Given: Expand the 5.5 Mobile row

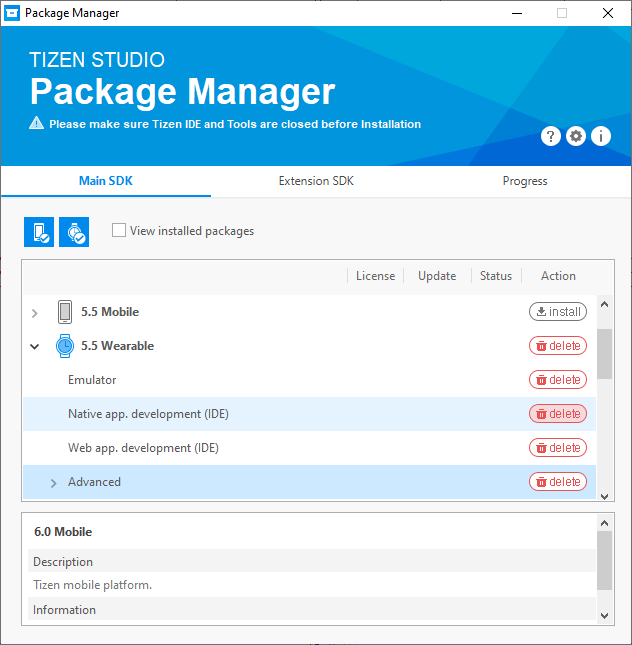Looking at the screenshot, I should 35,313.
